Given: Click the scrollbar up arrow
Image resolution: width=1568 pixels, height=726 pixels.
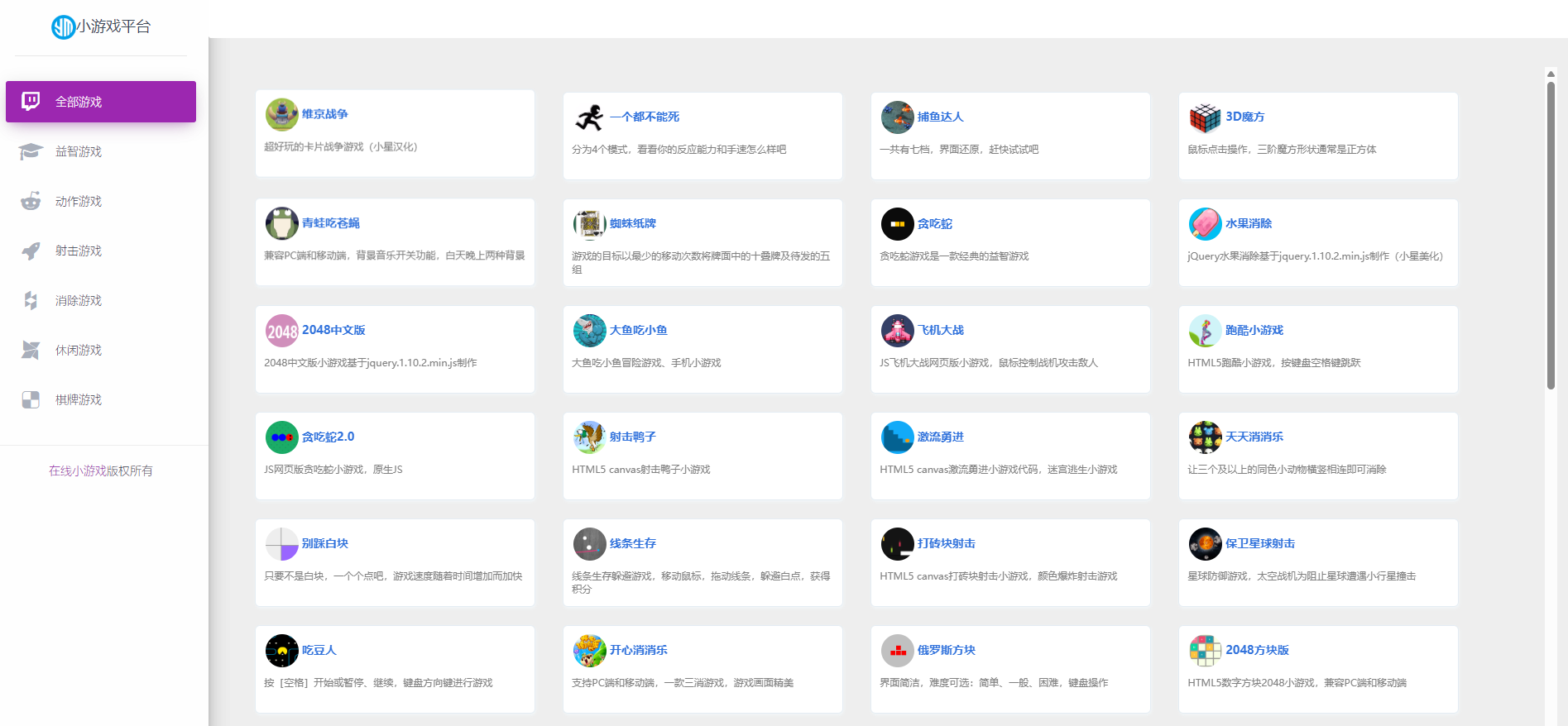Looking at the screenshot, I should [1551, 74].
